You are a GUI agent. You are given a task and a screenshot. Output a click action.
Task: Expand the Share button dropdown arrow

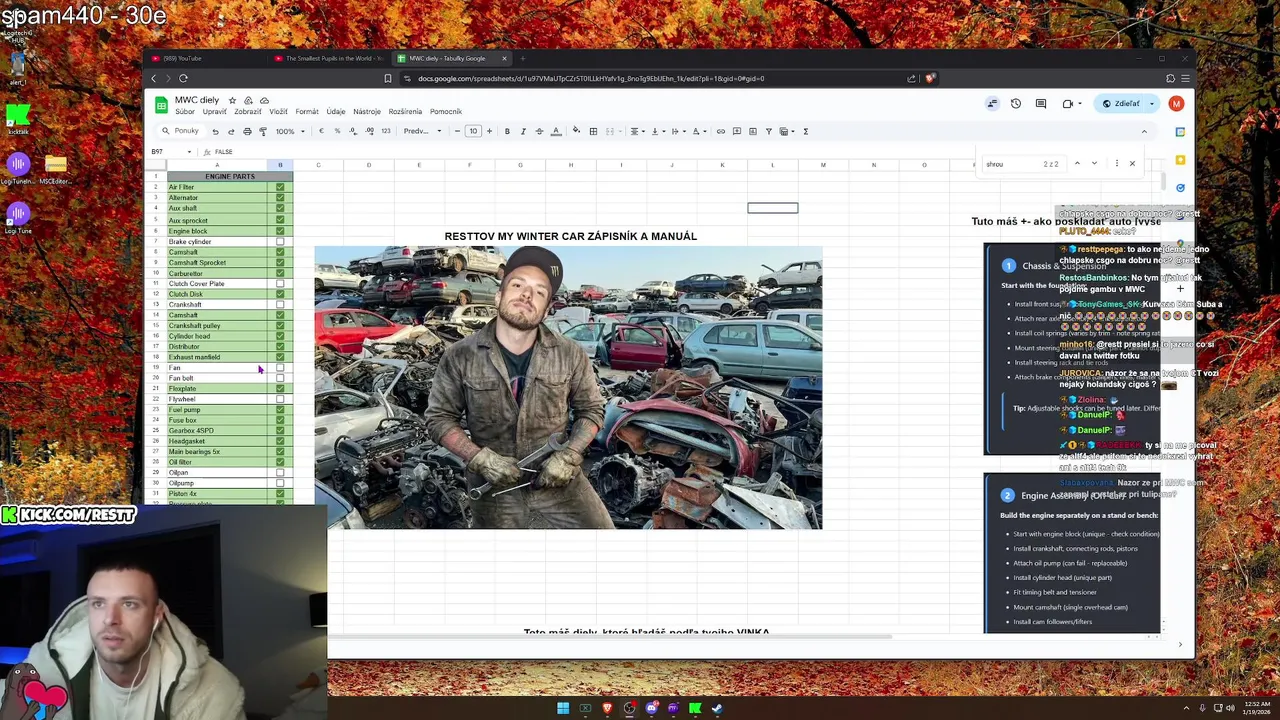1152,103
